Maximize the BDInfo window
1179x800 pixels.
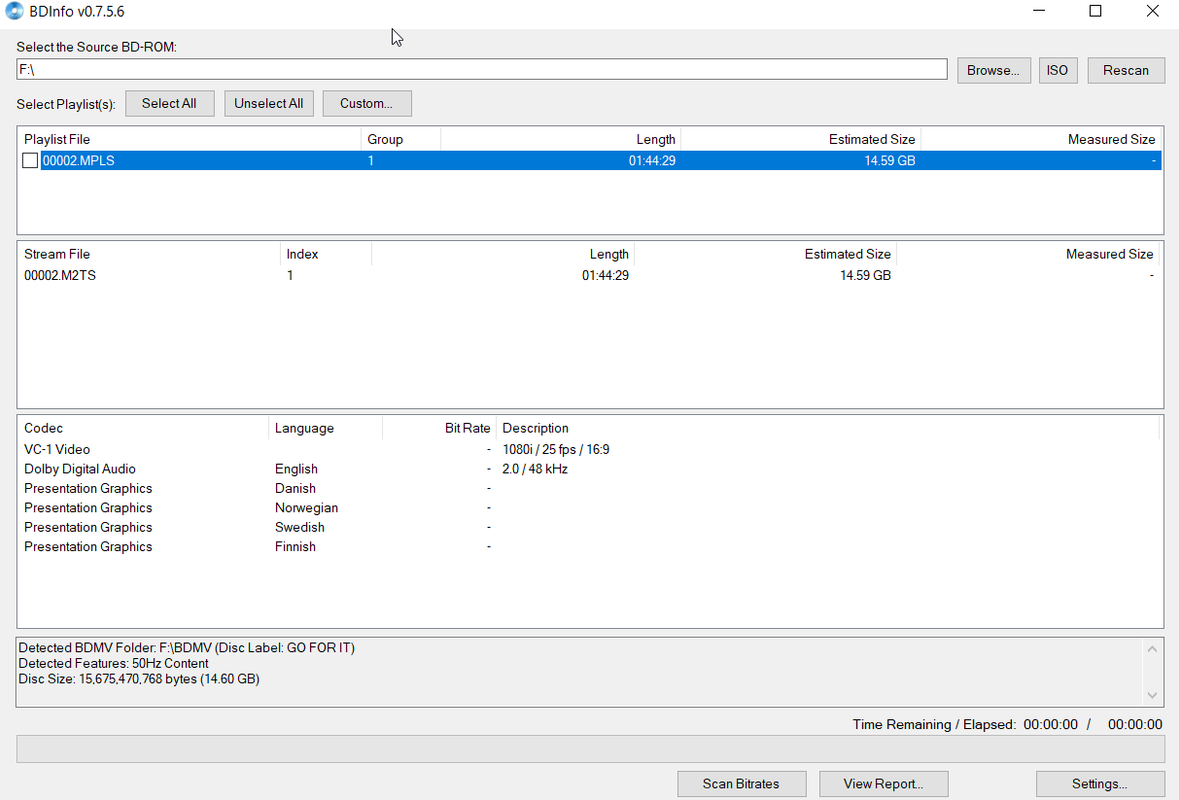pyautogui.click(x=1096, y=11)
